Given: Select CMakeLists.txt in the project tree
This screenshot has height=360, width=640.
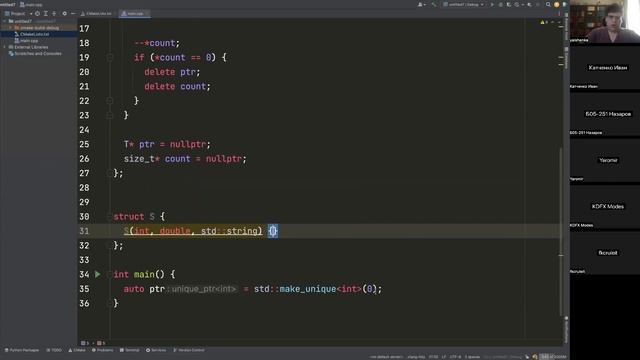Looking at the screenshot, I should pyautogui.click(x=34, y=34).
